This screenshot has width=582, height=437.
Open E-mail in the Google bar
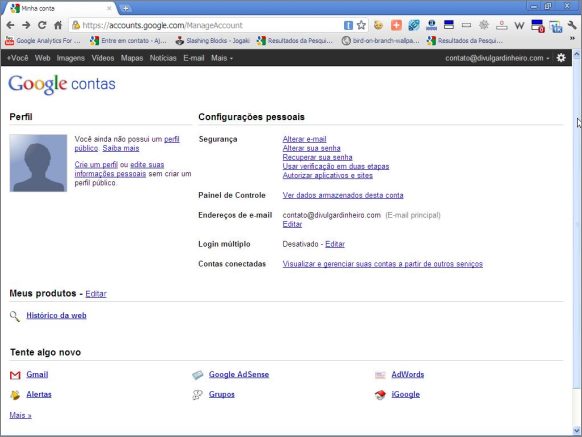point(194,58)
